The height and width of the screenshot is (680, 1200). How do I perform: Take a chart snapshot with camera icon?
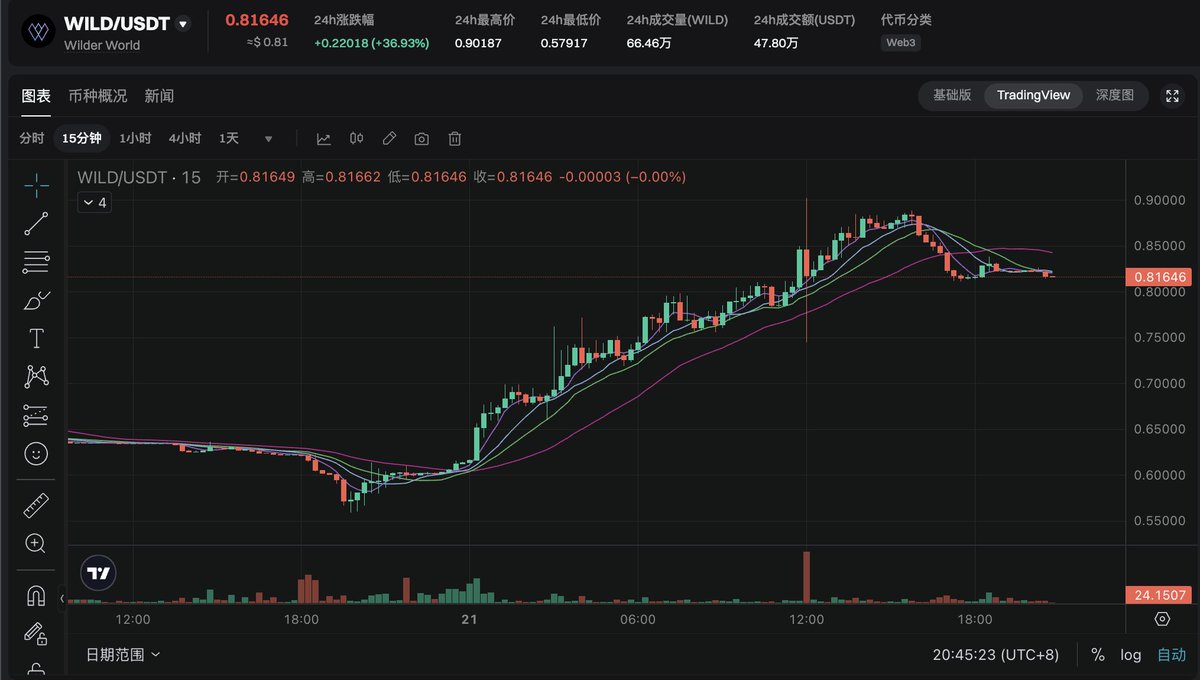click(422, 139)
